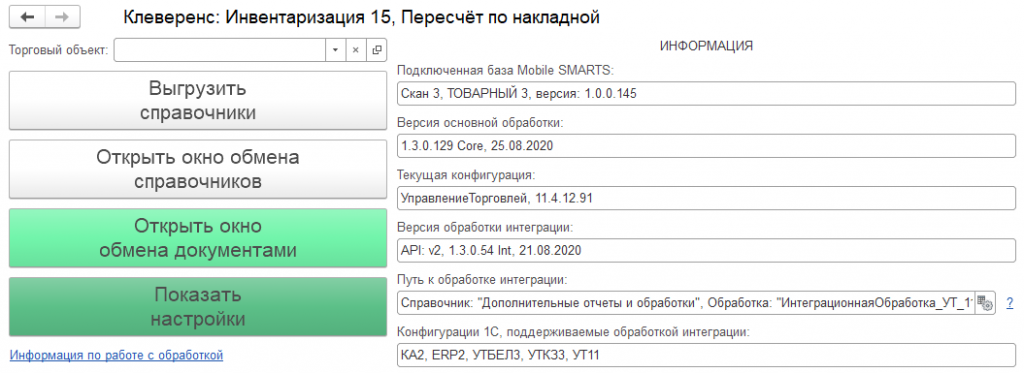Open the Торговый объект selection window icon
This screenshot has height=373, width=1024.
pos(376,50)
